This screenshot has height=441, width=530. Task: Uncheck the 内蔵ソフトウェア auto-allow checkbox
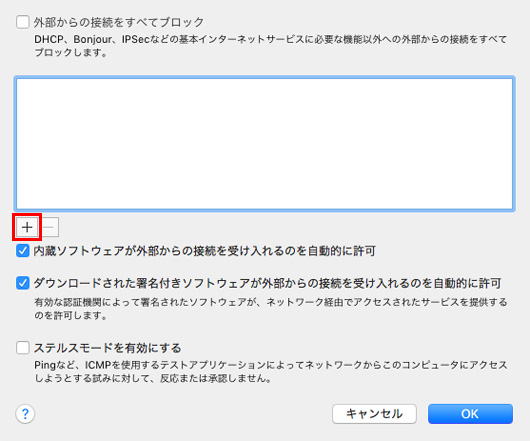point(23,251)
